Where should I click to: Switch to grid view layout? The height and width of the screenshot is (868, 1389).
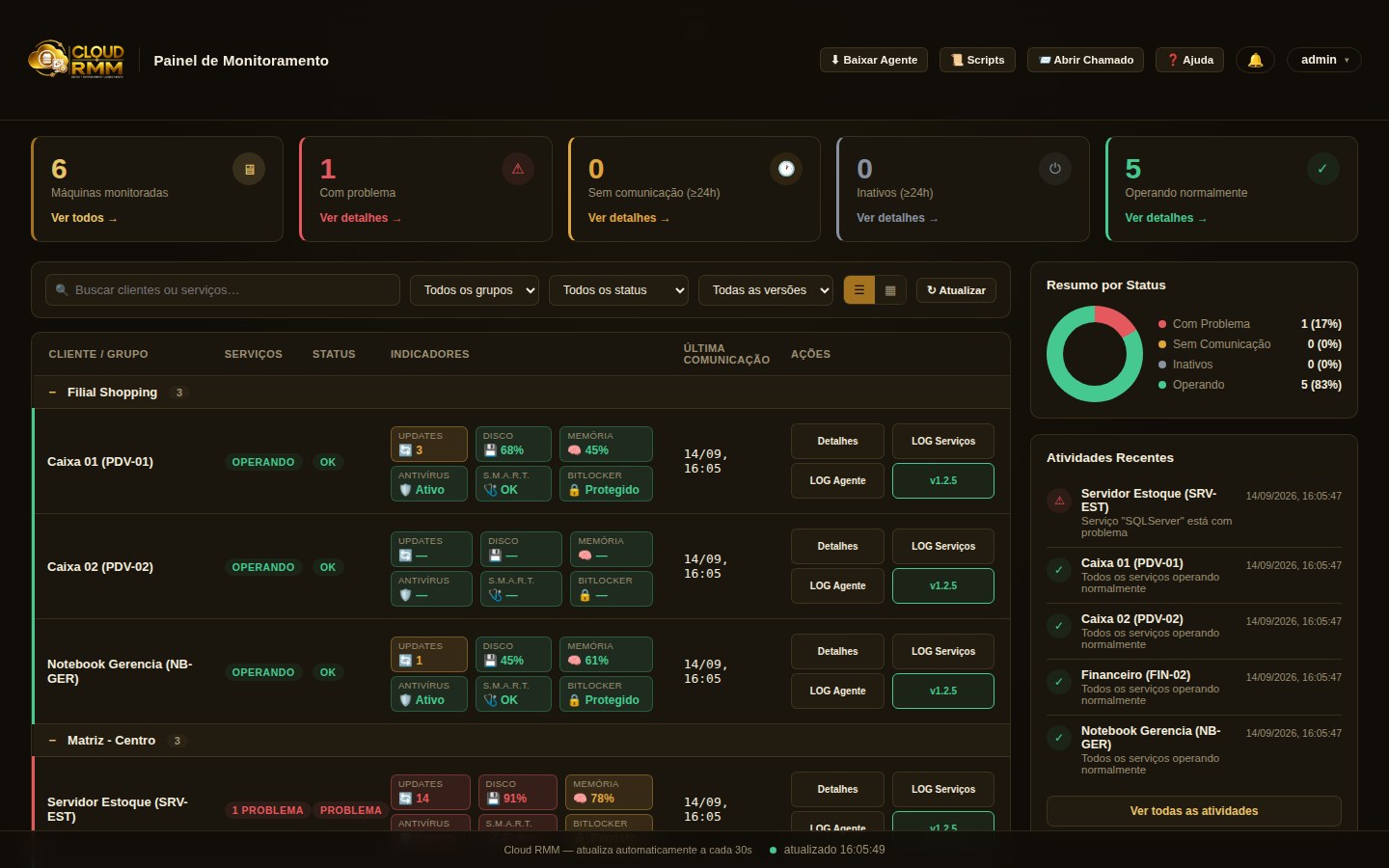pos(890,290)
